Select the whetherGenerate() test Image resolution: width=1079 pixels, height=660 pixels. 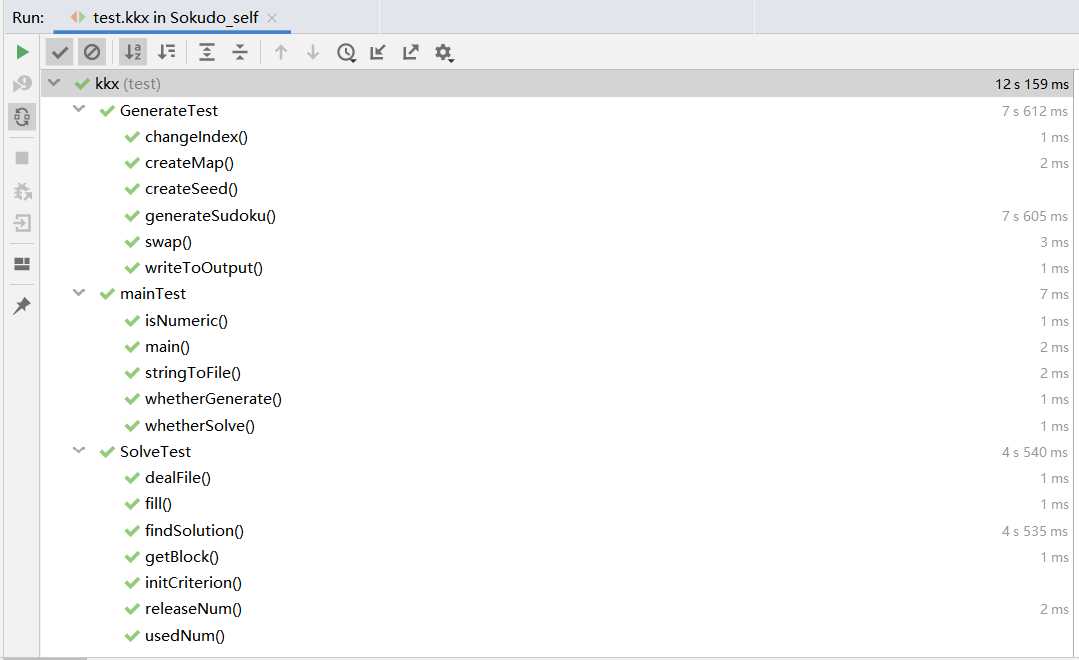click(x=557, y=399)
